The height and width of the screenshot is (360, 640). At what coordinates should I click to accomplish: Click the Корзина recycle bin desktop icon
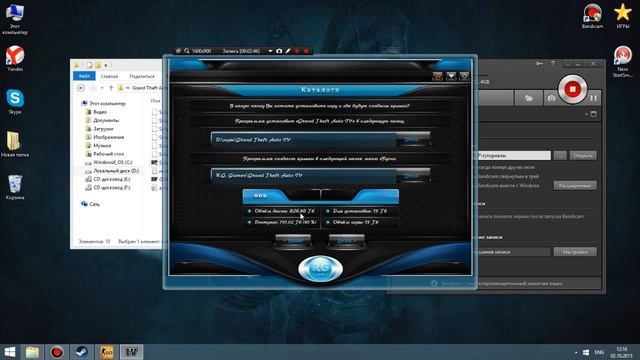click(15, 187)
